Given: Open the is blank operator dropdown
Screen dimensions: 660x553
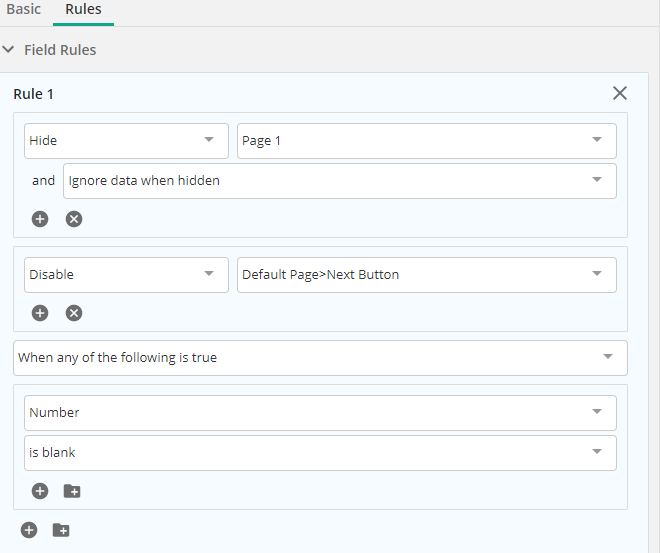Looking at the screenshot, I should (x=320, y=453).
